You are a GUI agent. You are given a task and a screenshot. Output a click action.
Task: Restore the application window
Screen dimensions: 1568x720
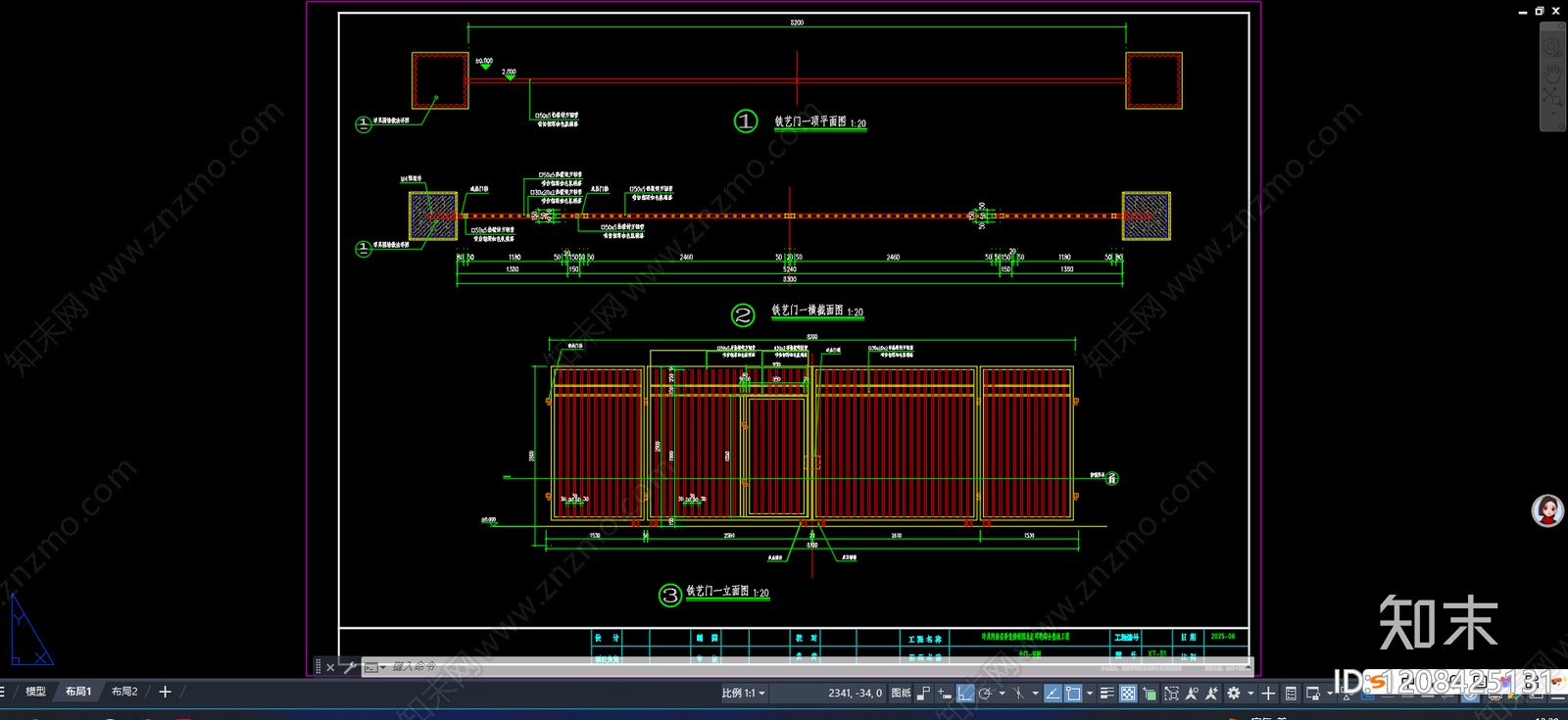tap(1540, 11)
